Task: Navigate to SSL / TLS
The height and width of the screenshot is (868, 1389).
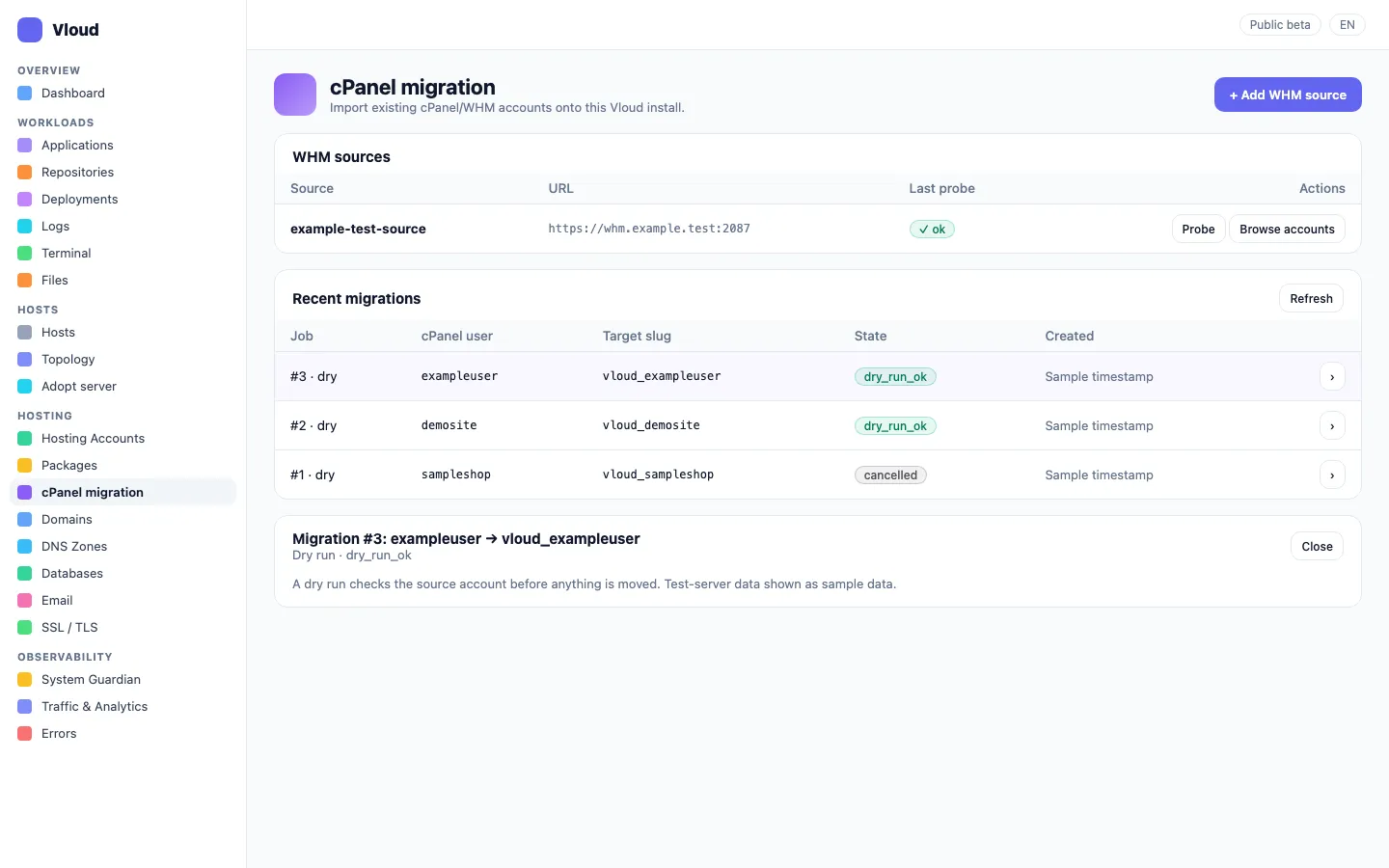Action: (x=123, y=628)
